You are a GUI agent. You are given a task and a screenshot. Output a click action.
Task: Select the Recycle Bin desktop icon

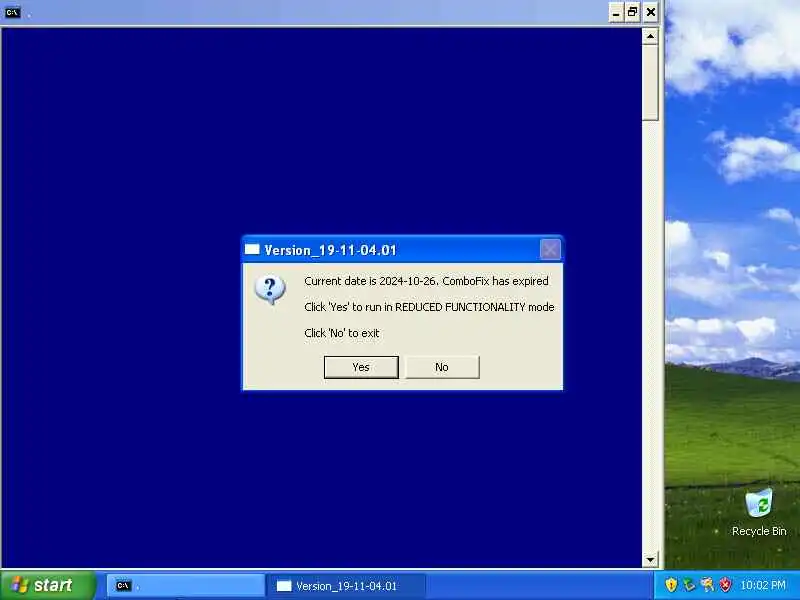[x=759, y=512]
